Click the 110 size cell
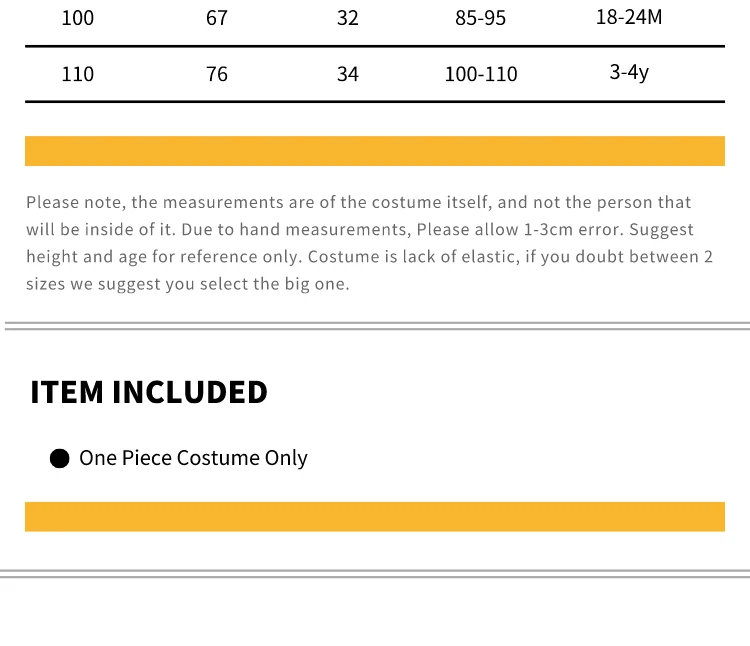Viewport: 750px width, 646px height. [77, 74]
